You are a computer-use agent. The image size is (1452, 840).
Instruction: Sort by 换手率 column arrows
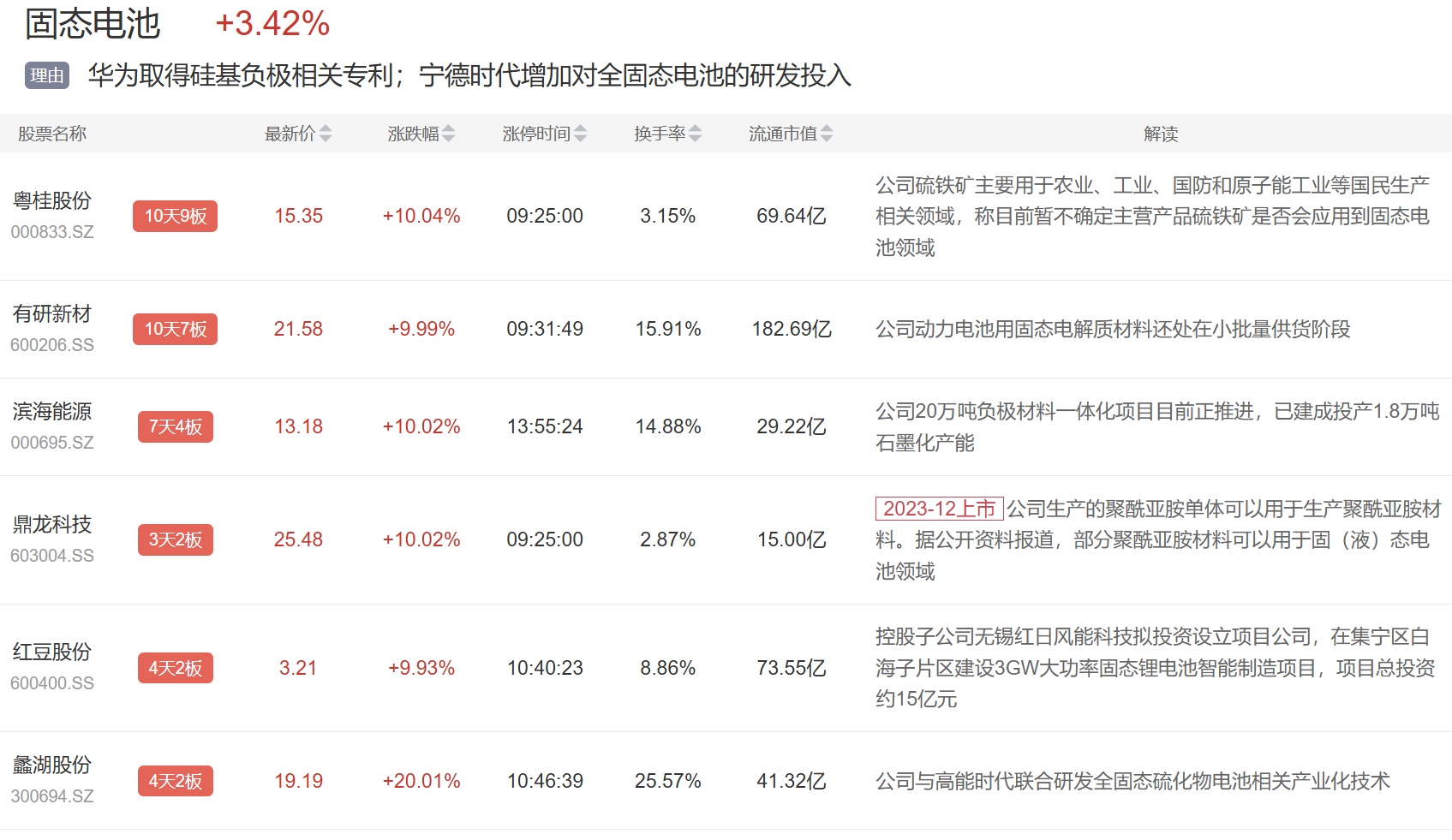[695, 134]
